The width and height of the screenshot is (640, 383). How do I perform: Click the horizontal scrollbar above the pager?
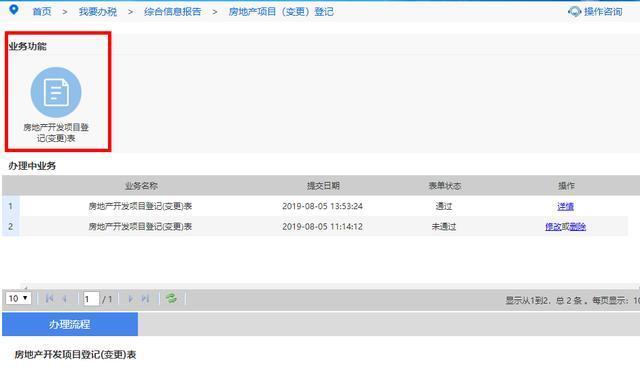(330, 286)
